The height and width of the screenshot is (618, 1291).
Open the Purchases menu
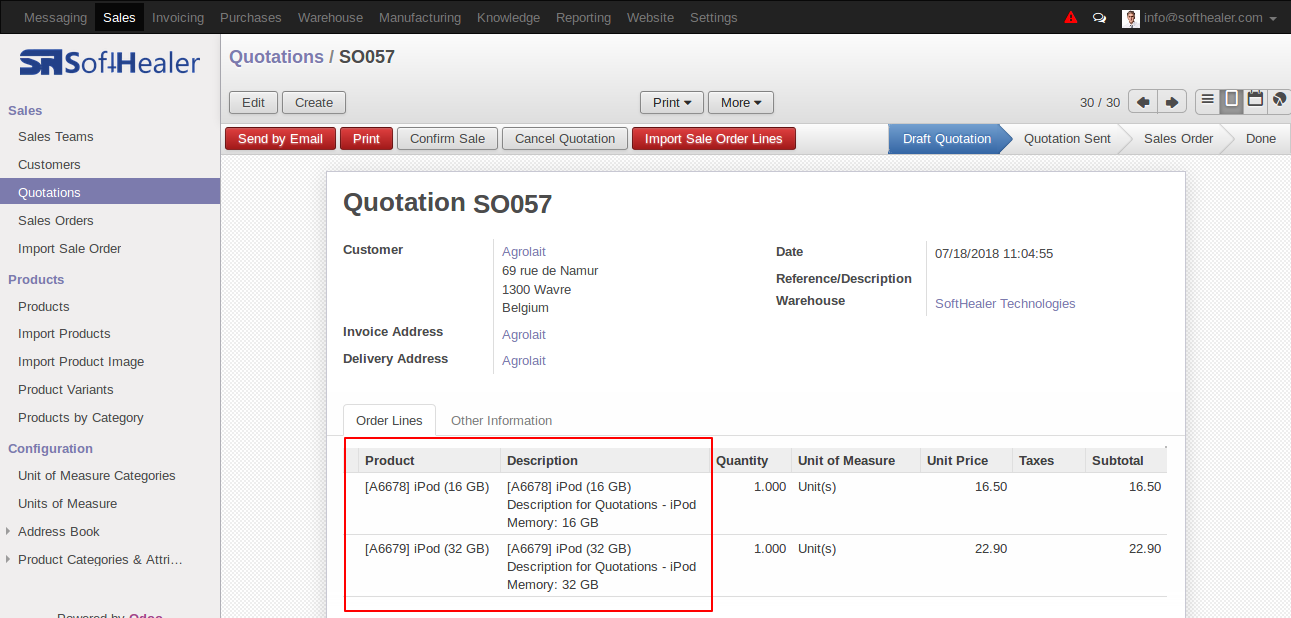click(x=251, y=17)
